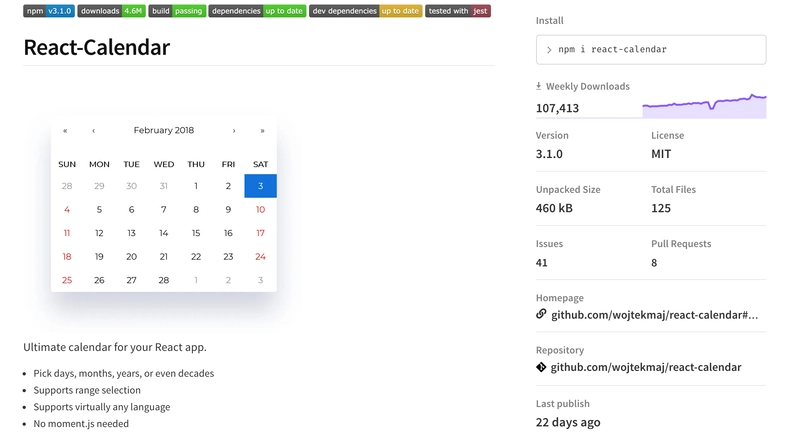Select February 14 in the calendar

(164, 233)
